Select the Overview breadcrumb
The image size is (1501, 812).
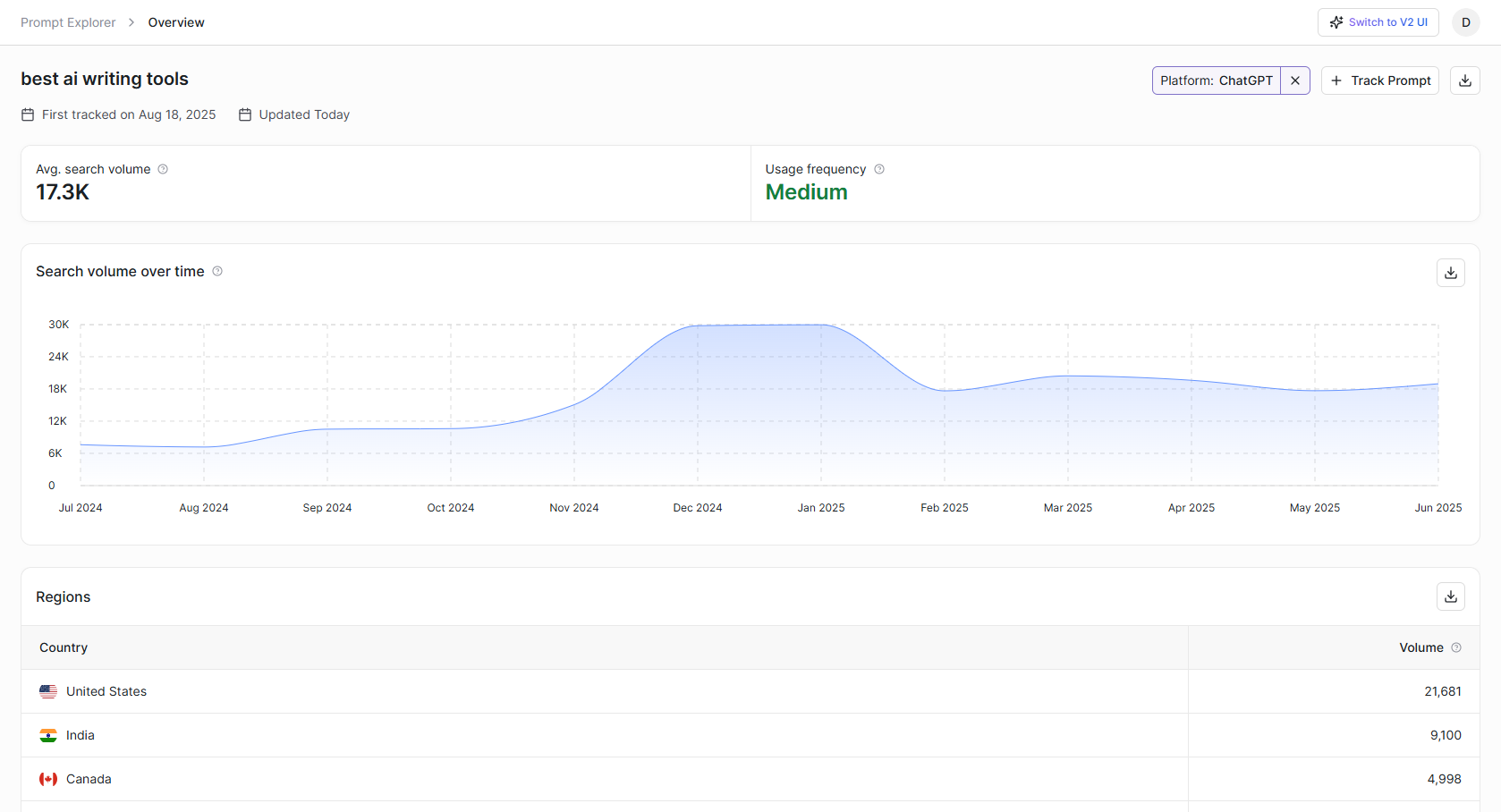[x=176, y=22]
